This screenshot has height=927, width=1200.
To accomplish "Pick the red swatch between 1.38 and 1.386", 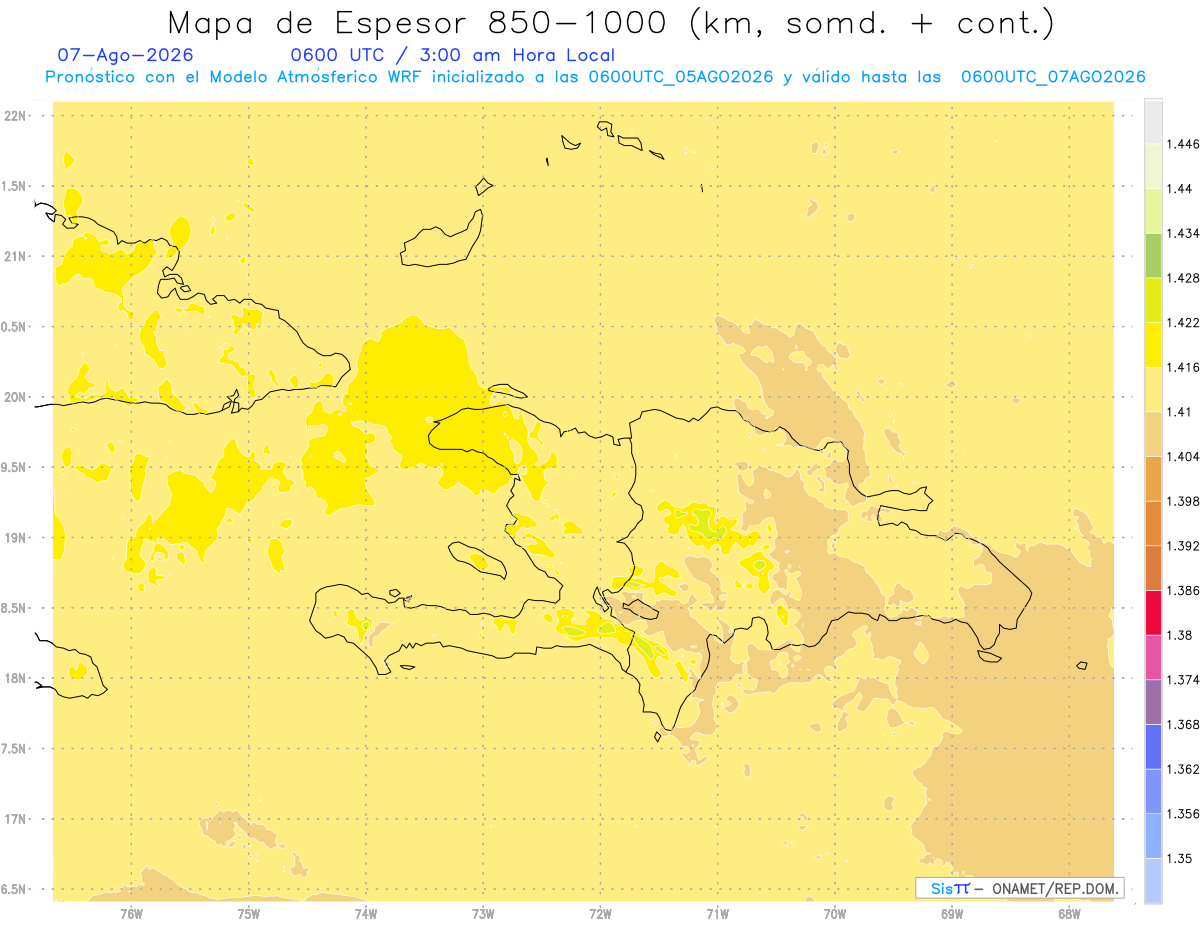I will 1153,613.
